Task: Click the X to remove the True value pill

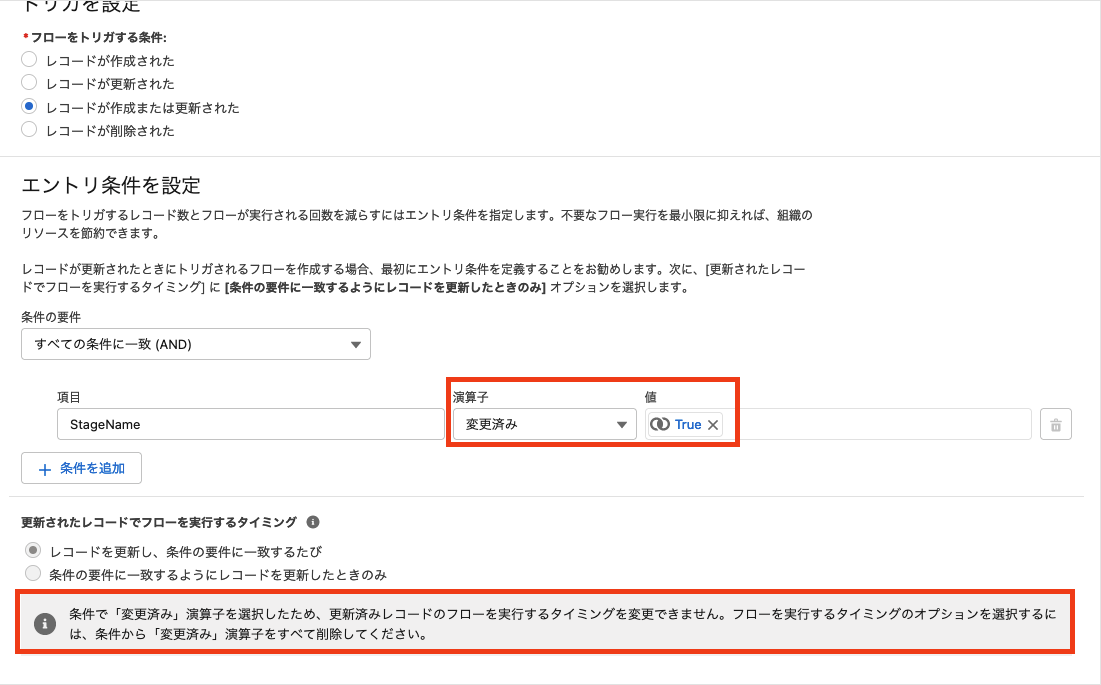Action: point(713,424)
